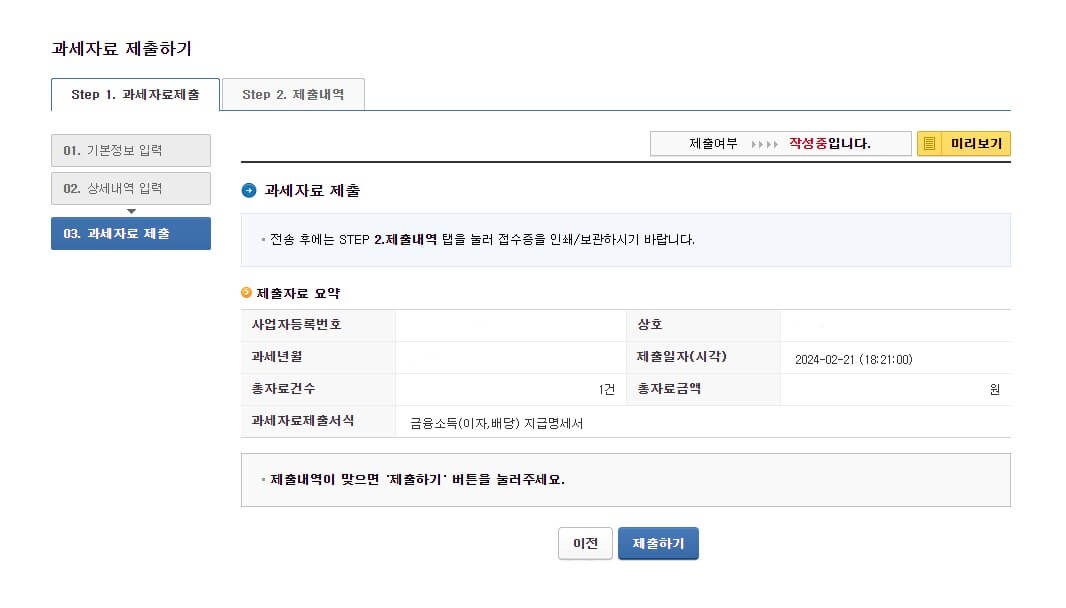
Task: Click the 상호 value cell
Action: [x=895, y=324]
